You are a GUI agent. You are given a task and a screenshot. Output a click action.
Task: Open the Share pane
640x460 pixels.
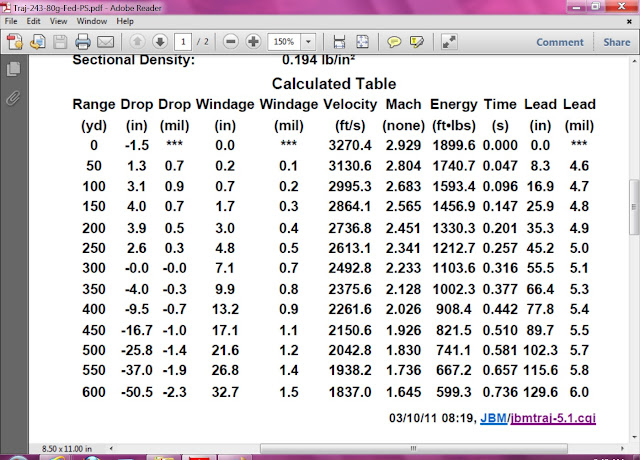(617, 42)
